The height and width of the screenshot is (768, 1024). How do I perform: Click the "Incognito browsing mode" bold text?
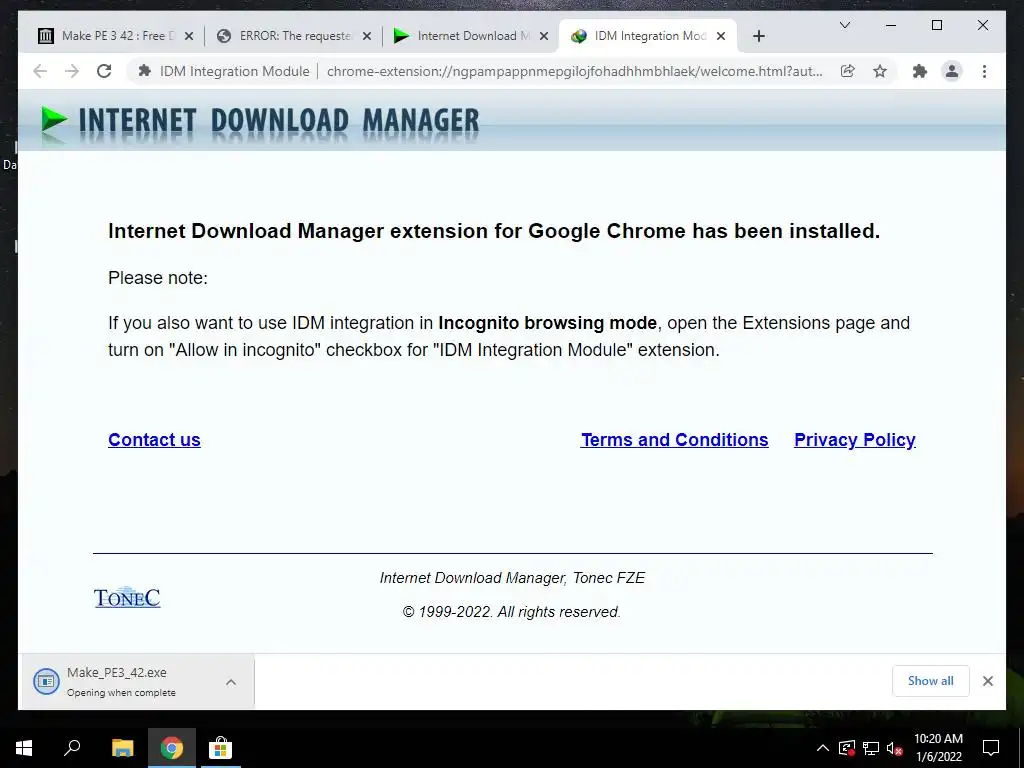[547, 323]
